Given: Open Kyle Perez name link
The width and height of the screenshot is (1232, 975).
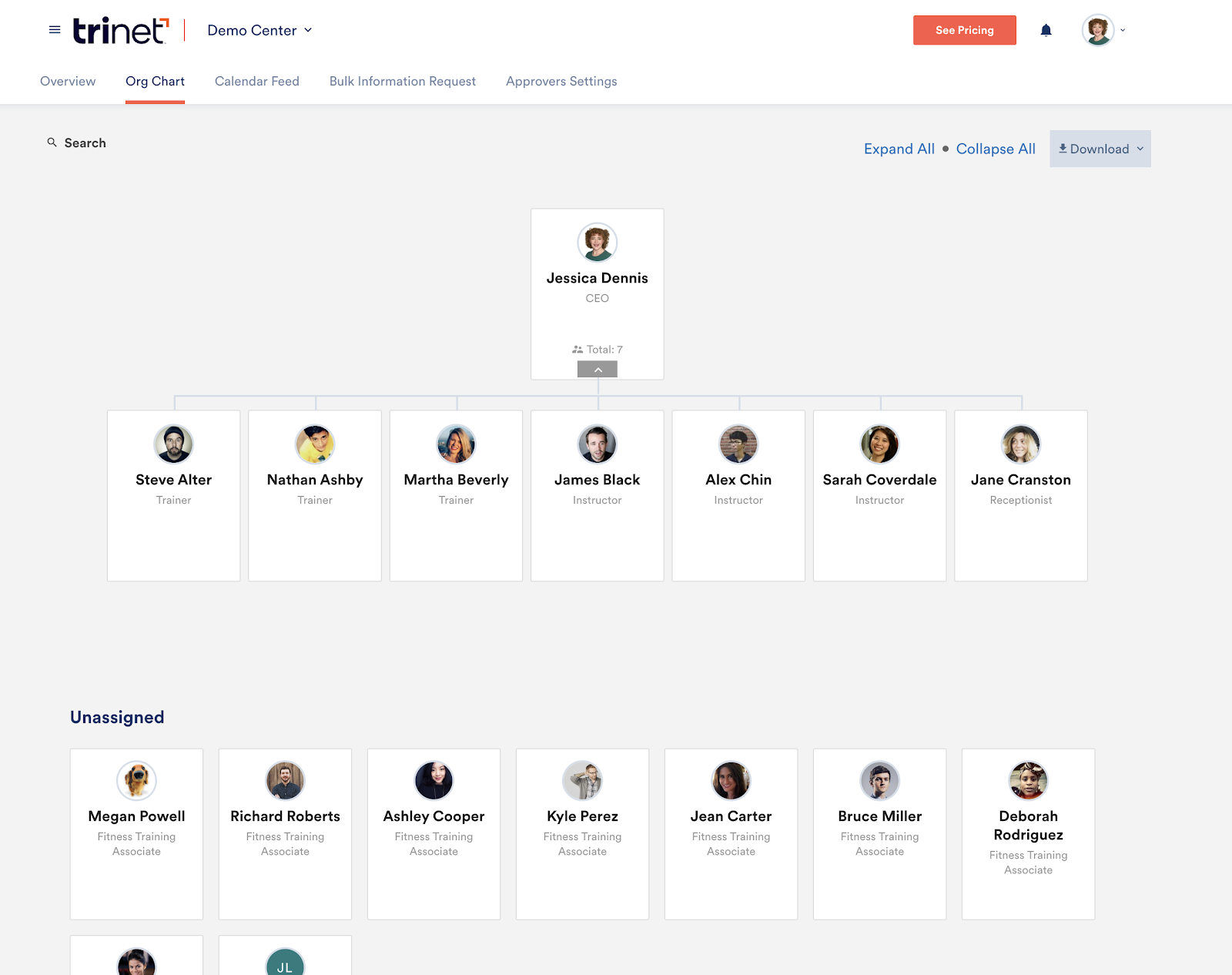Looking at the screenshot, I should 583,816.
